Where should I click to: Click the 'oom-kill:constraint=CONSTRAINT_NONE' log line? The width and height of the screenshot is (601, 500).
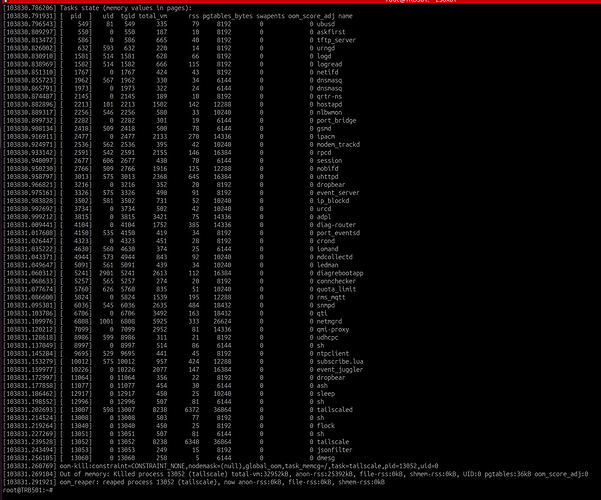point(249,466)
